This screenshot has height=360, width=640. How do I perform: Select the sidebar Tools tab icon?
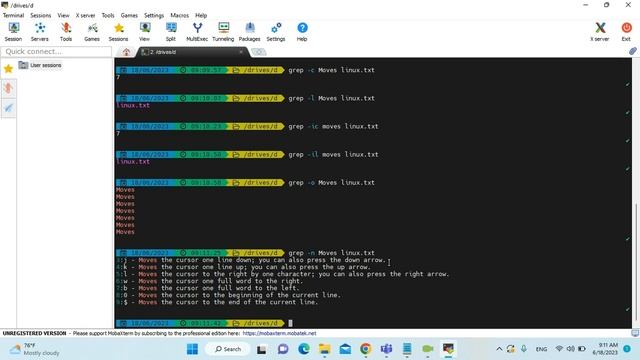point(8,88)
